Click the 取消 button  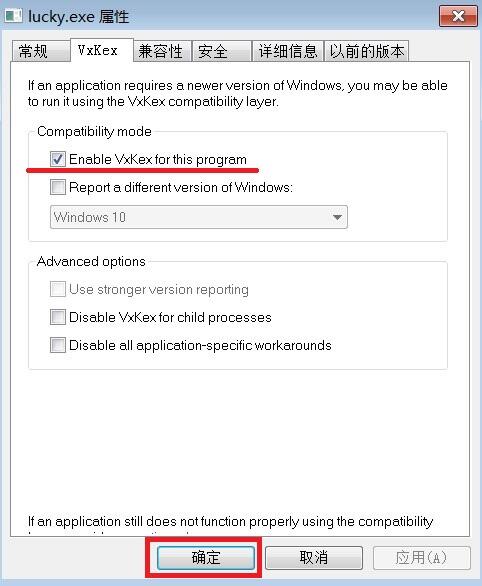coord(314,558)
